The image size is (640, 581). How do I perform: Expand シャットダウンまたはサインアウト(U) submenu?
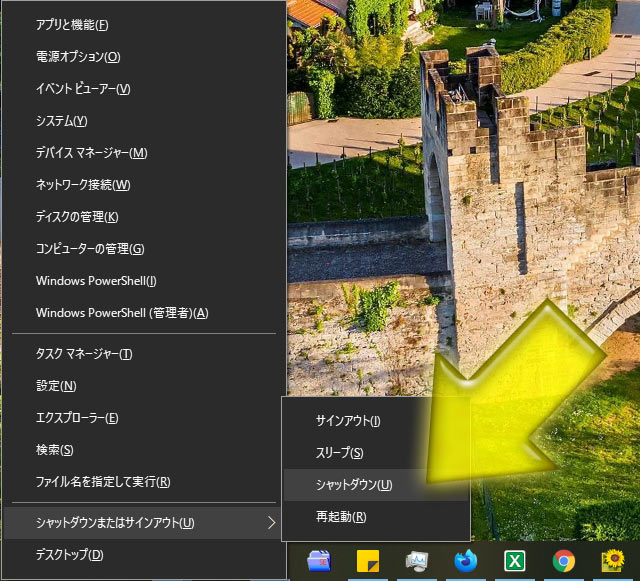click(144, 523)
